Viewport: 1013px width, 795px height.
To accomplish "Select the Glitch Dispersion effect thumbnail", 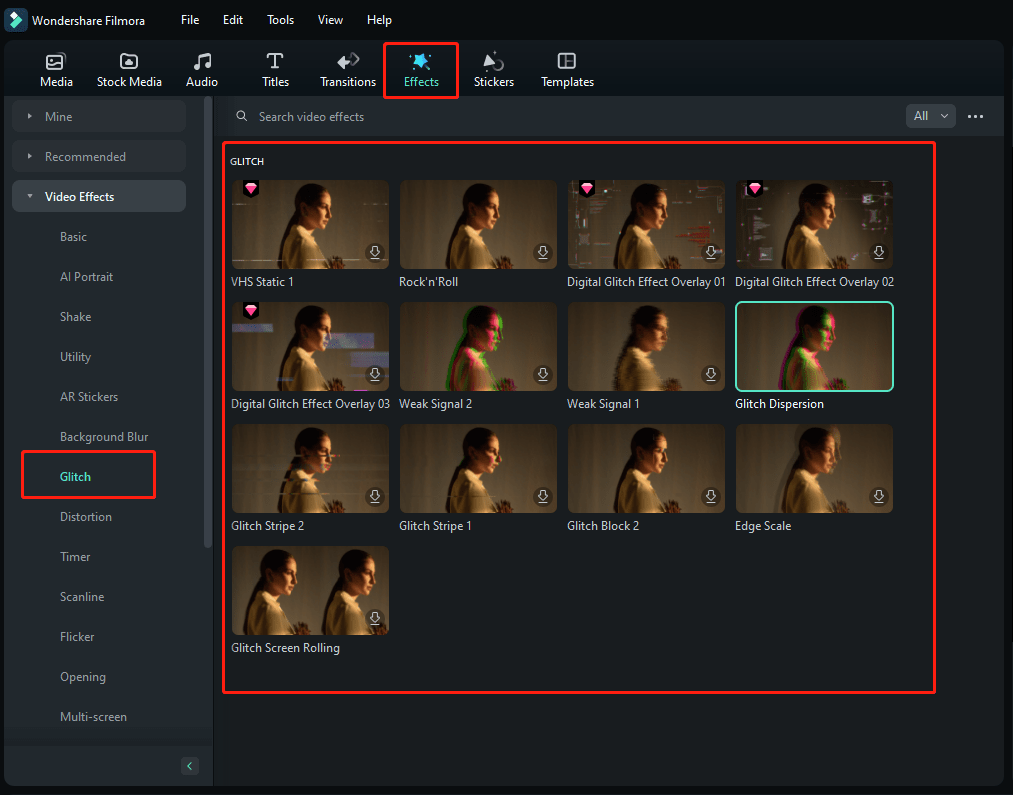I will (814, 346).
